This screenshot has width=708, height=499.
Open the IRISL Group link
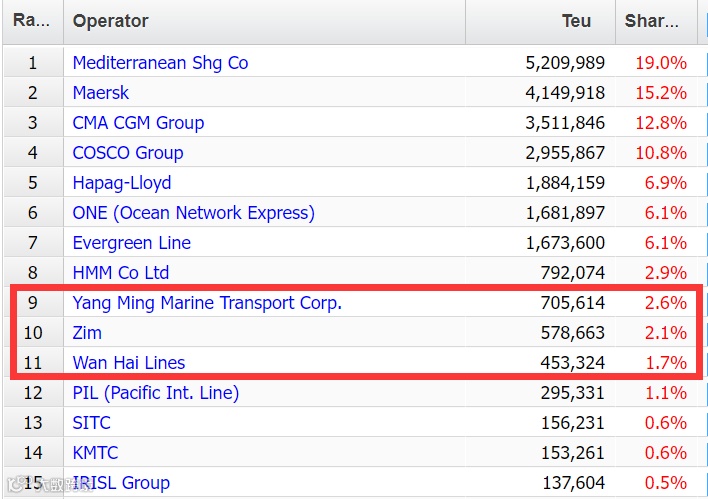click(x=121, y=483)
